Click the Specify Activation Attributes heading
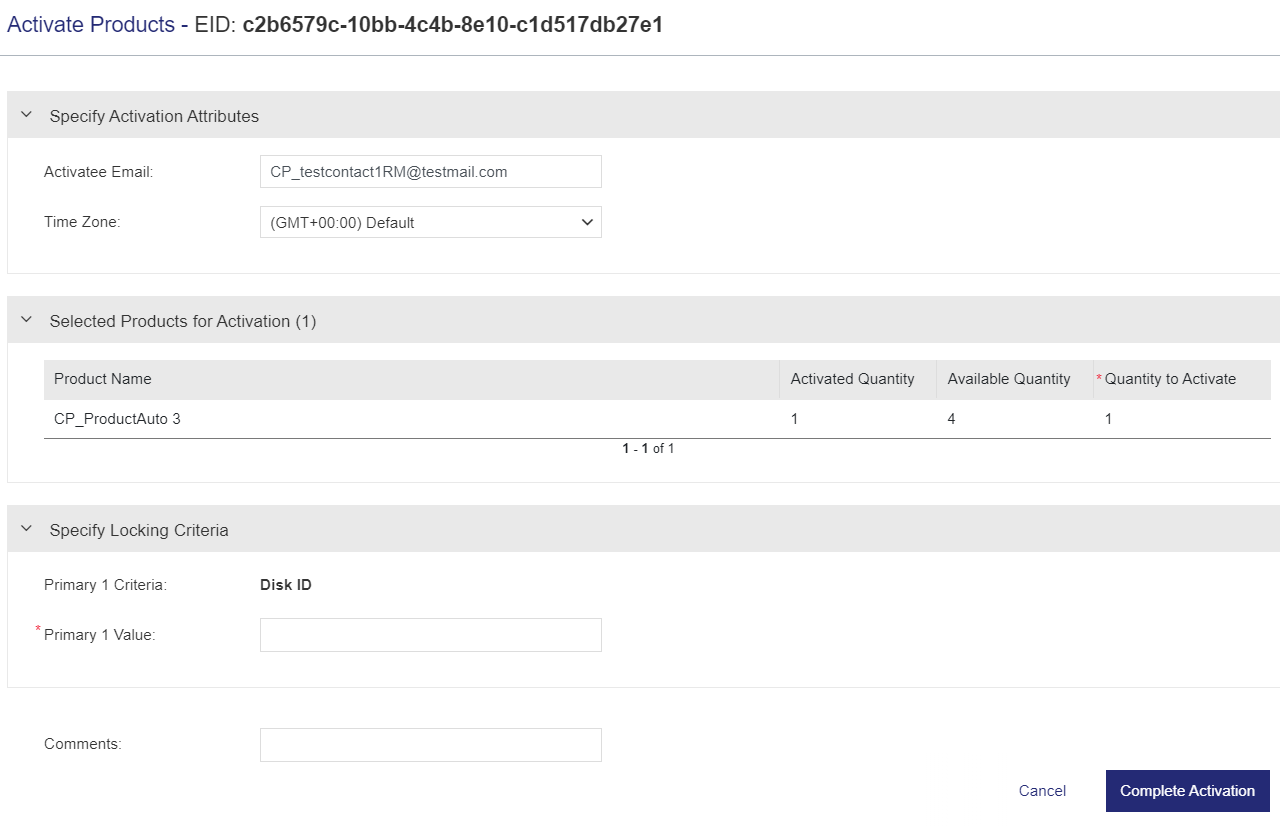Viewport: 1280px width, 826px height. [x=154, y=116]
